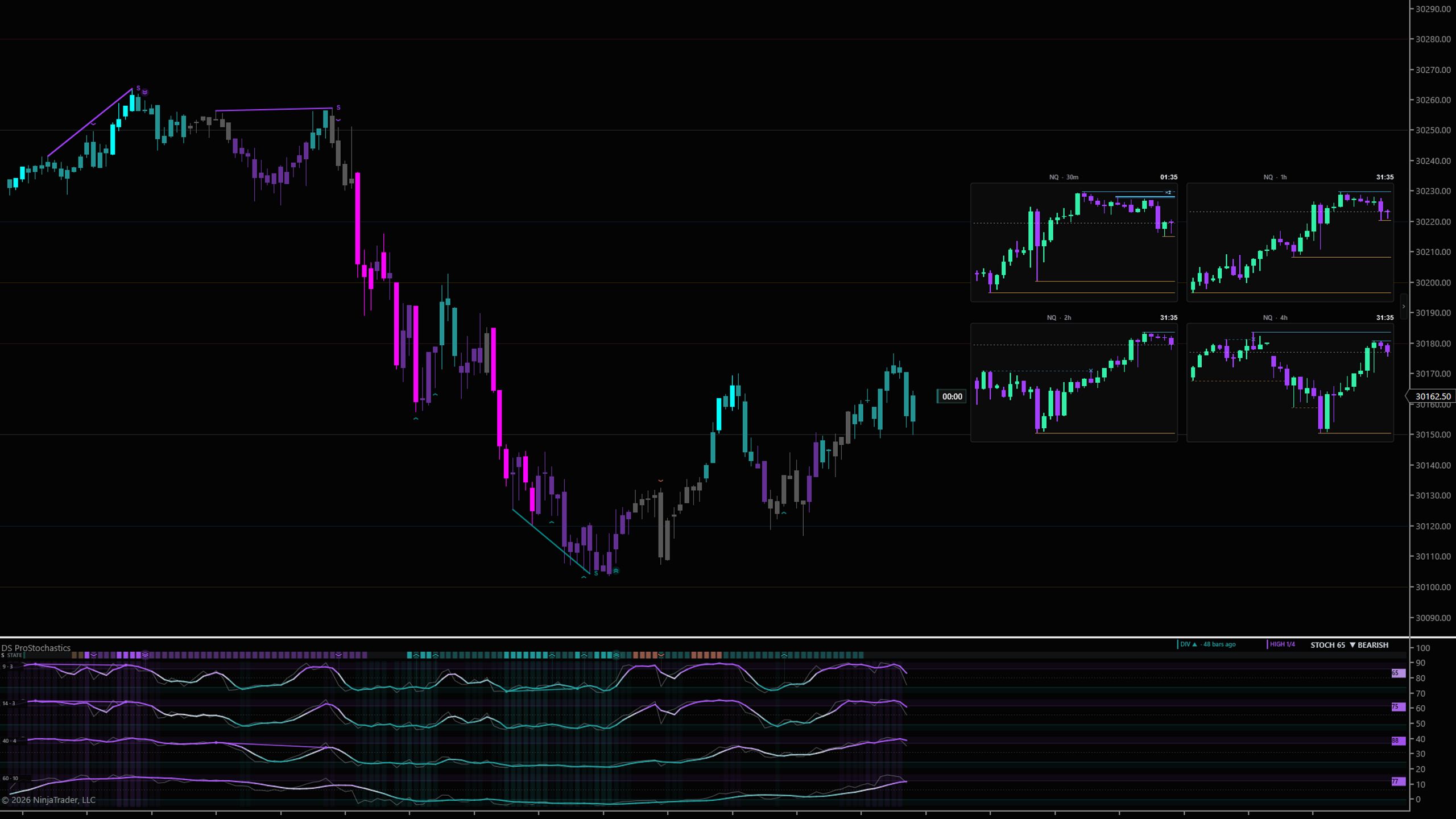1456x819 pixels.
Task: Open the NQ 30m mini chart
Action: coord(1074,242)
